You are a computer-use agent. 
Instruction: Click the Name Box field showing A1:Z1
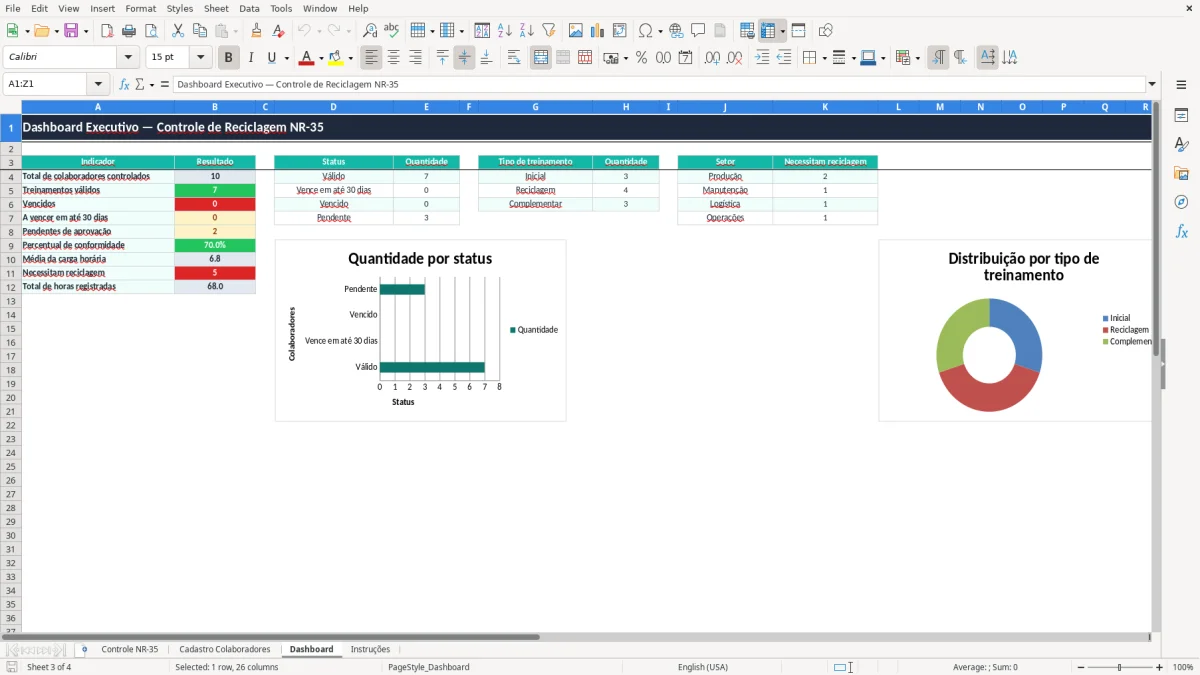pyautogui.click(x=46, y=84)
